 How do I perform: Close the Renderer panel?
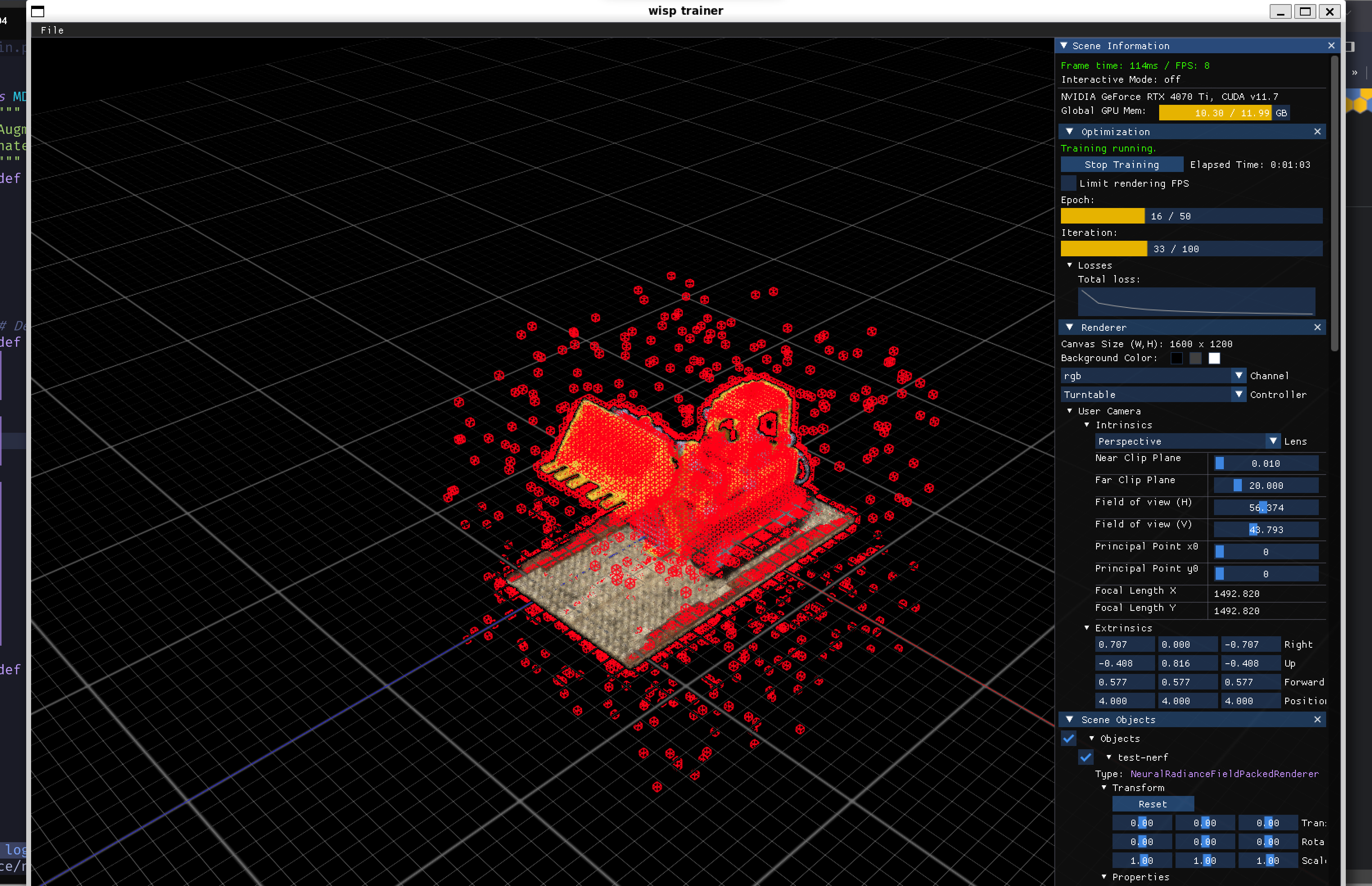pos(1317,327)
